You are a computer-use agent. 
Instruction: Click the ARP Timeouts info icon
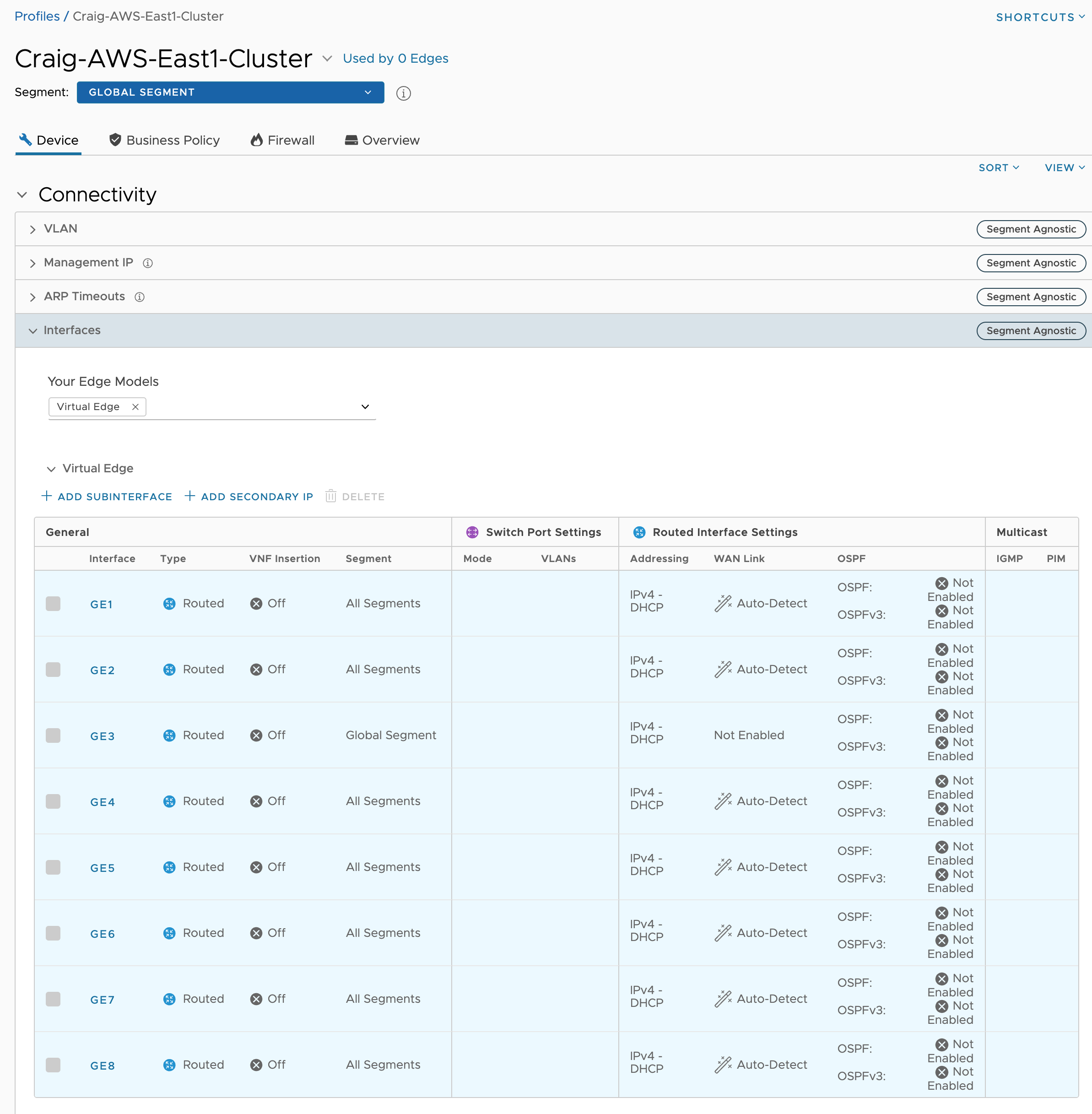[x=140, y=297]
